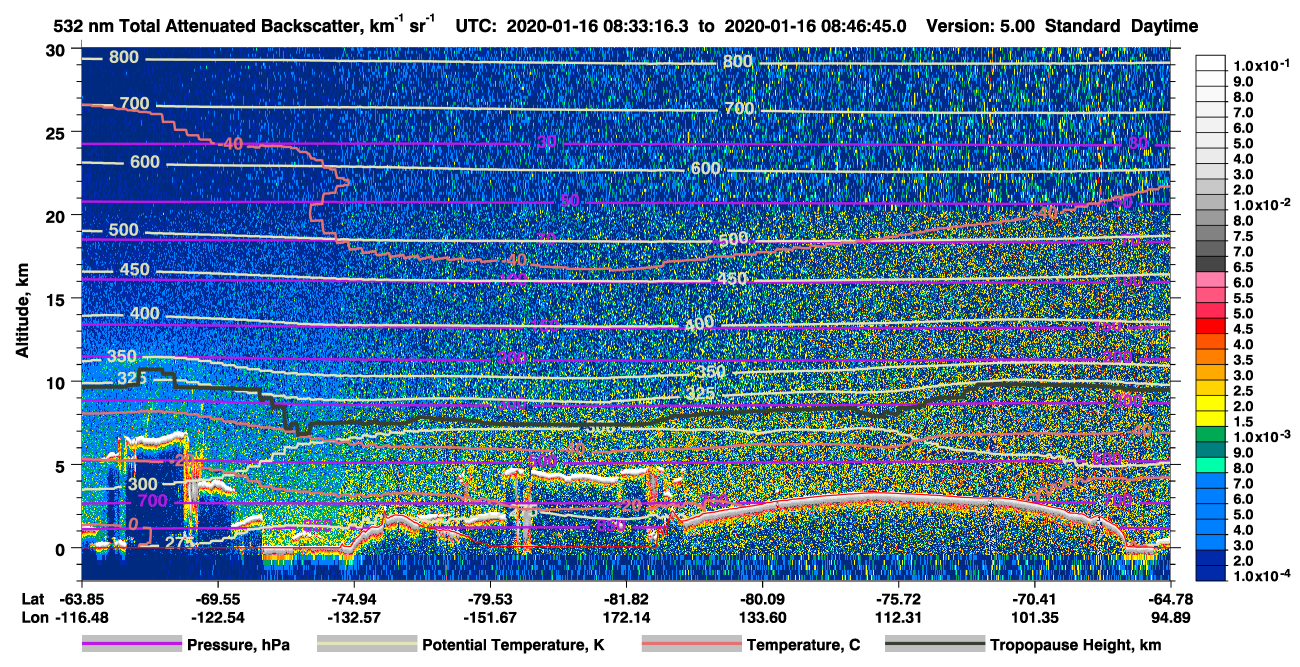Click the colorbar label '2.5'
The width and height of the screenshot is (1300, 667).
(1242, 391)
